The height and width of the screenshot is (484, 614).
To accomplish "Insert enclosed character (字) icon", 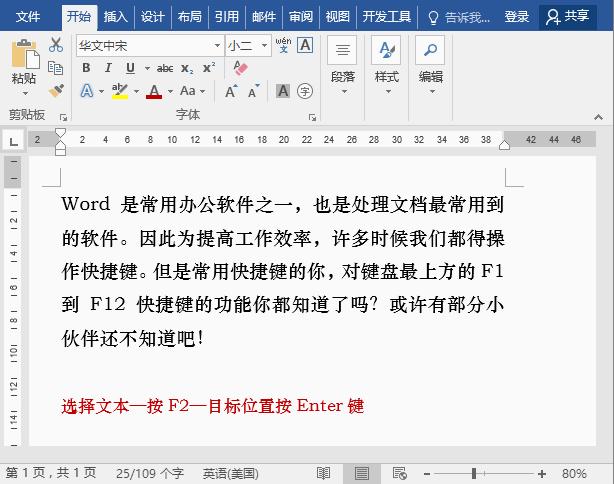I will [305, 91].
